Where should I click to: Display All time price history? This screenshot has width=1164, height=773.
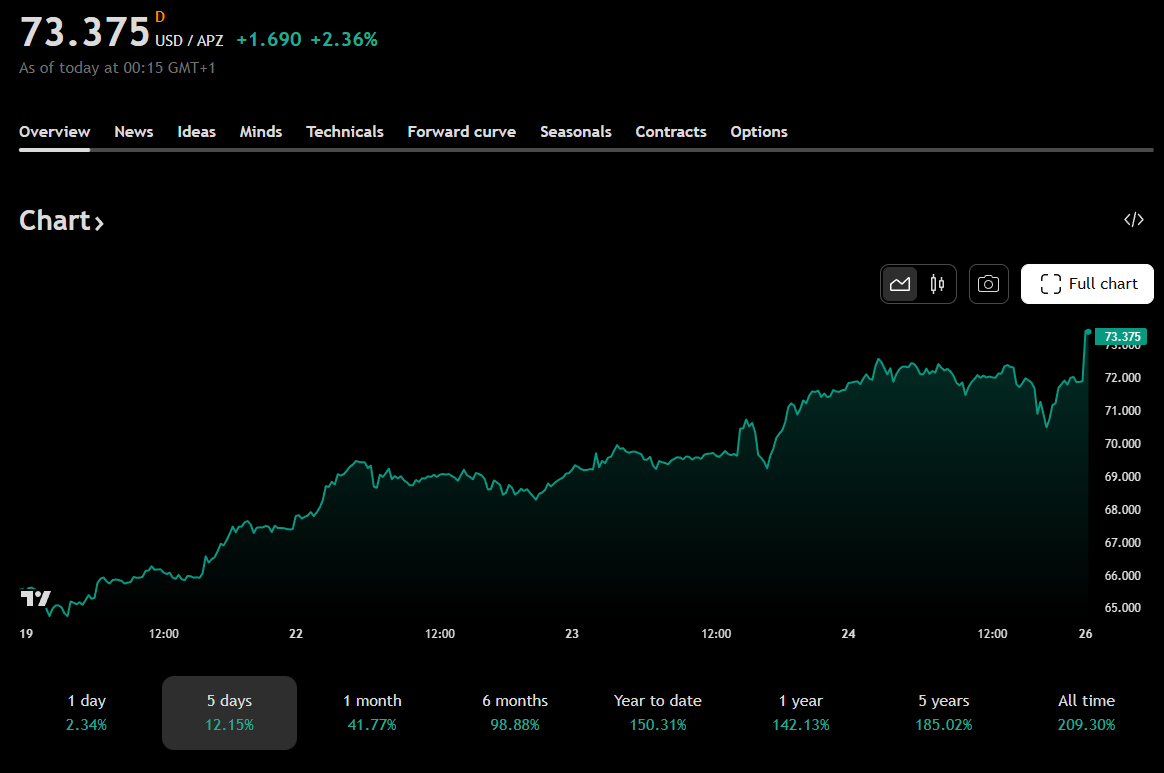pos(1086,712)
